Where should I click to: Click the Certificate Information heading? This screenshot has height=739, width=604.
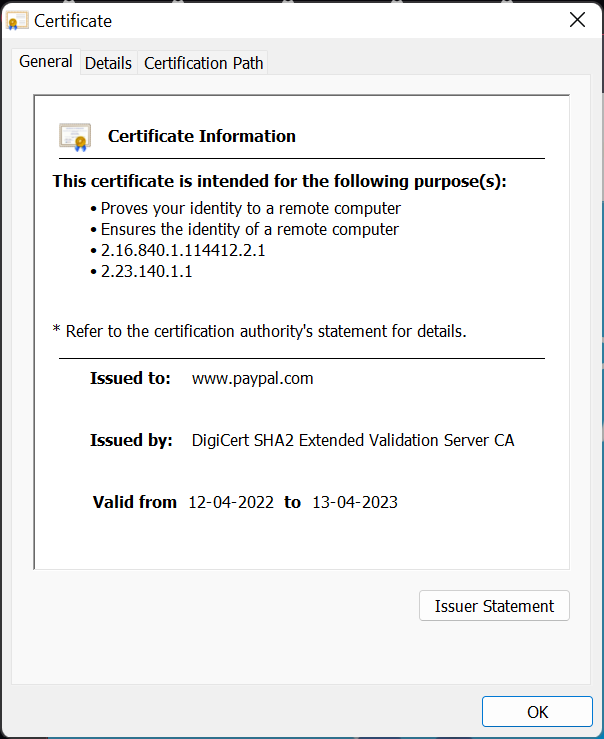click(x=202, y=136)
